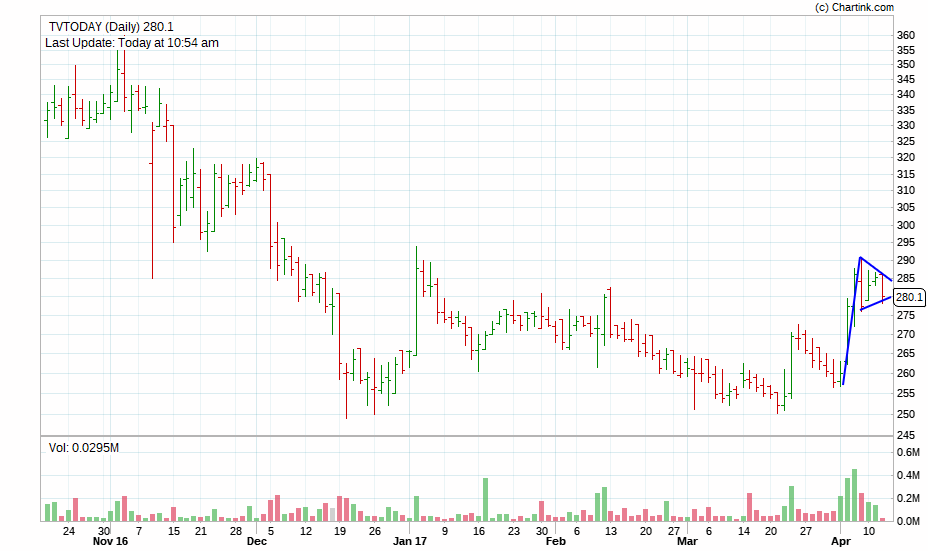Open the Chartink.com copyright link
Viewport: 930px width, 551px height.
854,7
